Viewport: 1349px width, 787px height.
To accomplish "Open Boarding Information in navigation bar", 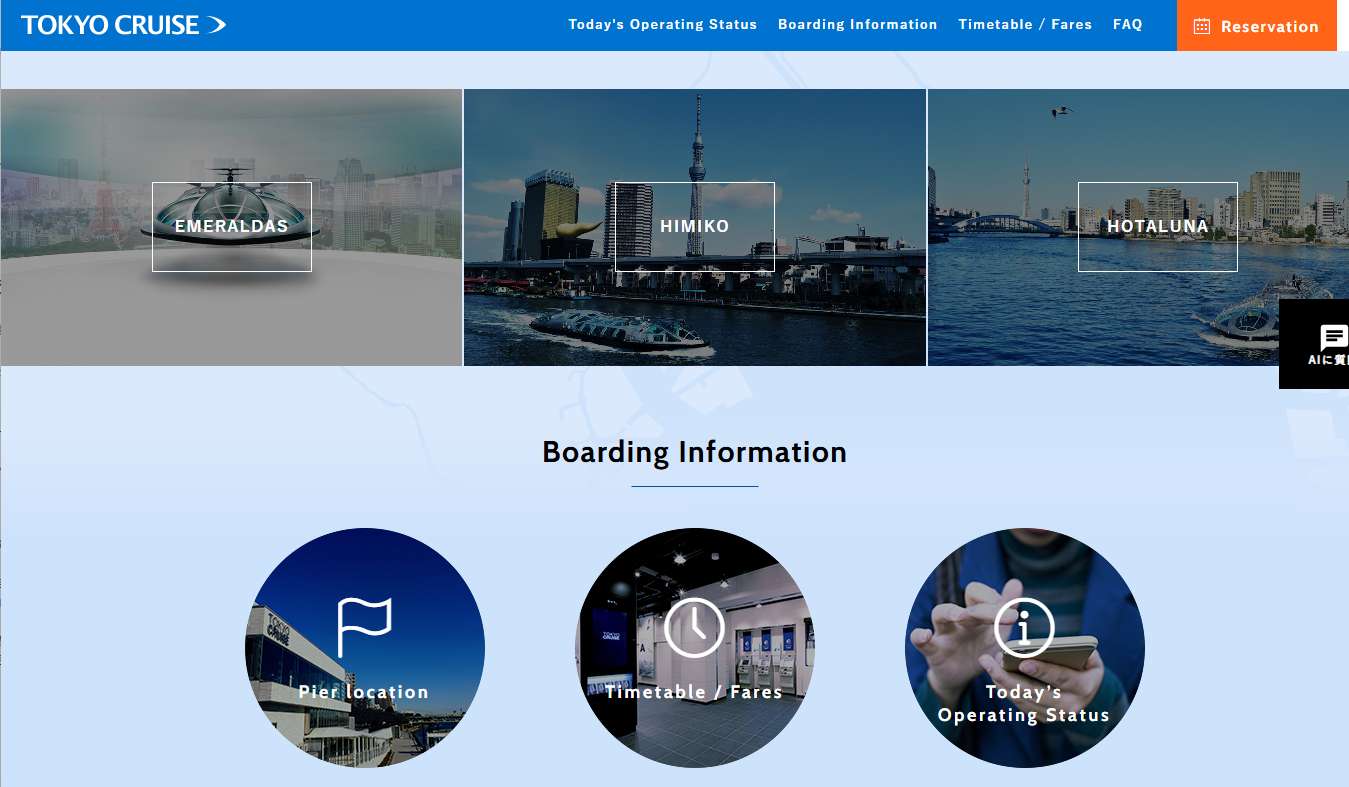I will [857, 25].
